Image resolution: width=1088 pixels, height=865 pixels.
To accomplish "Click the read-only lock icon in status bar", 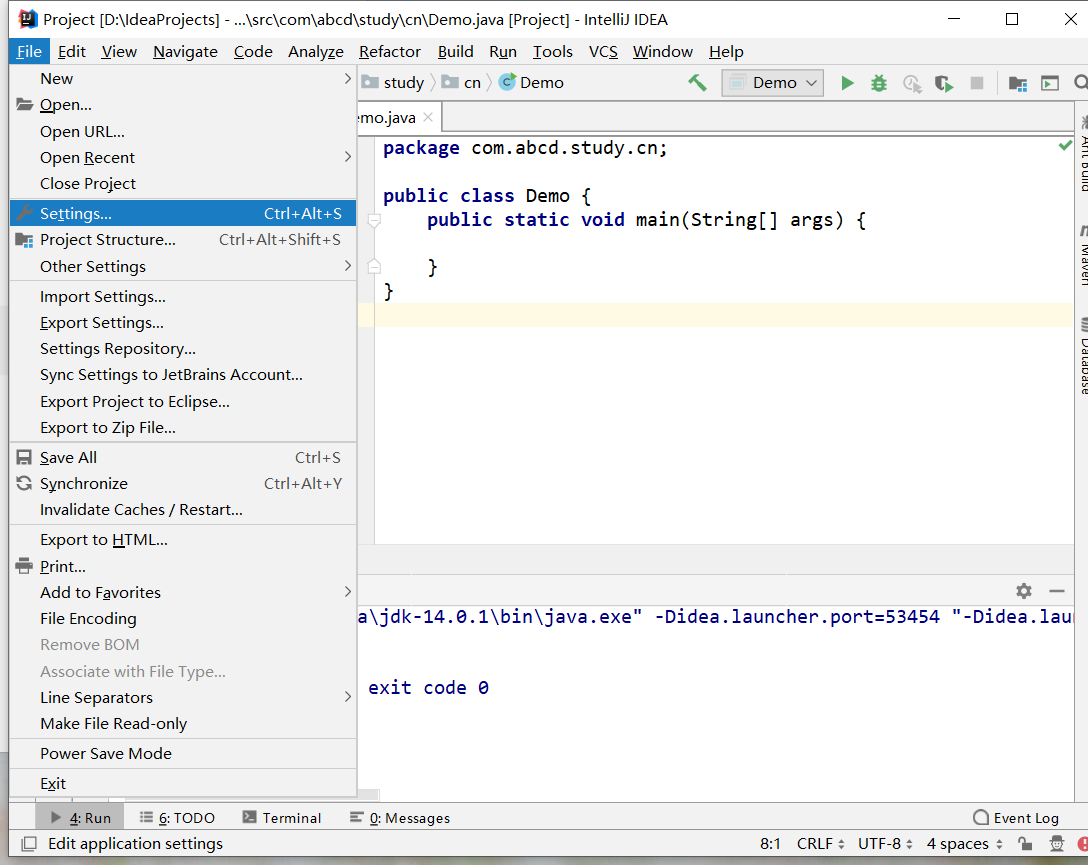I will click(1025, 843).
